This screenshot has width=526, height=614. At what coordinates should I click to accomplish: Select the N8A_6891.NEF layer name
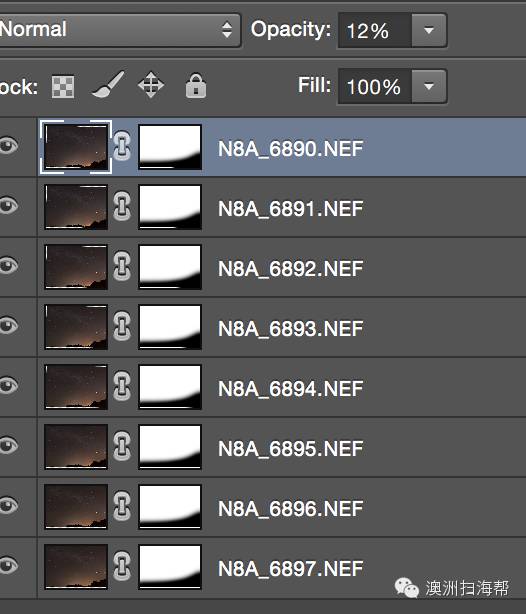tap(291, 209)
